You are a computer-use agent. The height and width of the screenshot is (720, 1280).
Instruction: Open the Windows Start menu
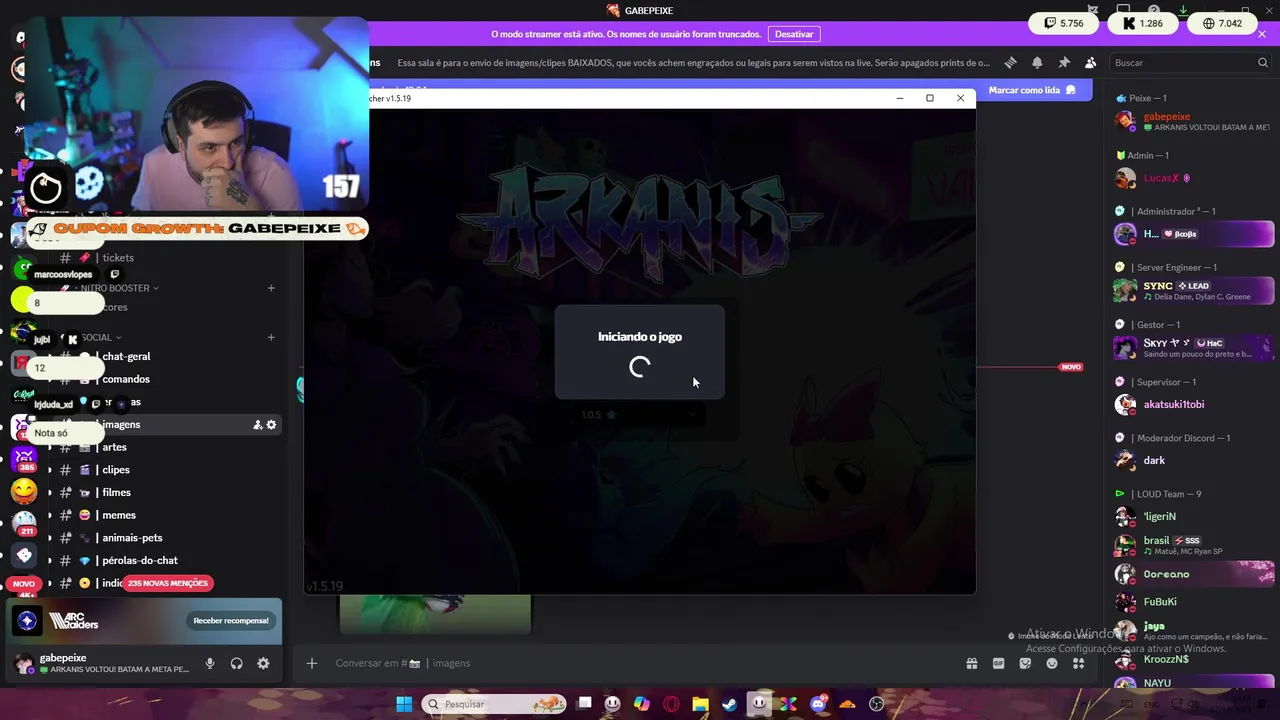click(x=404, y=704)
